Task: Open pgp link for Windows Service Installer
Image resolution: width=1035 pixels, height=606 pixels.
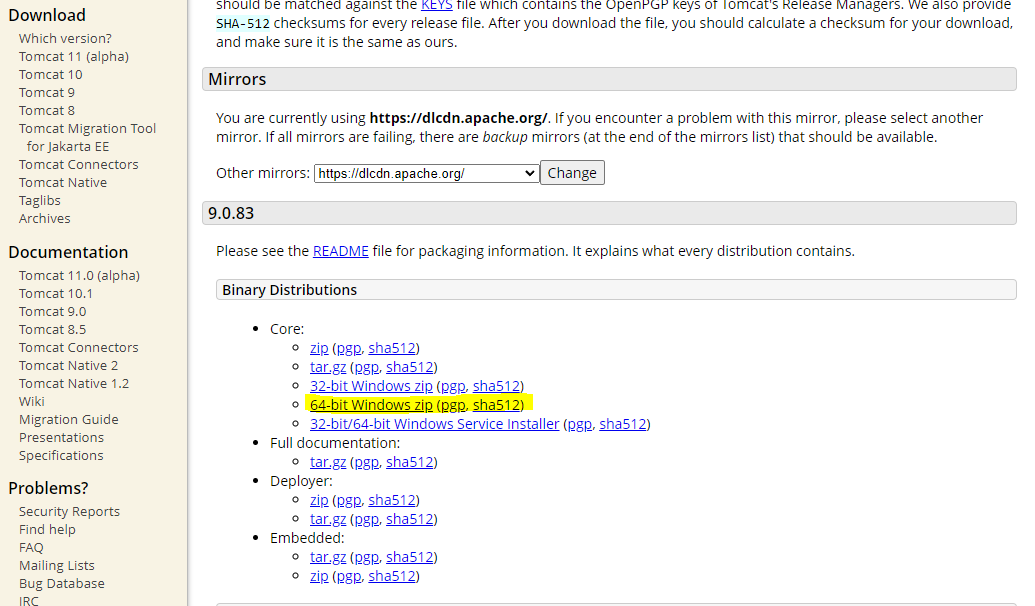Action: 580,424
